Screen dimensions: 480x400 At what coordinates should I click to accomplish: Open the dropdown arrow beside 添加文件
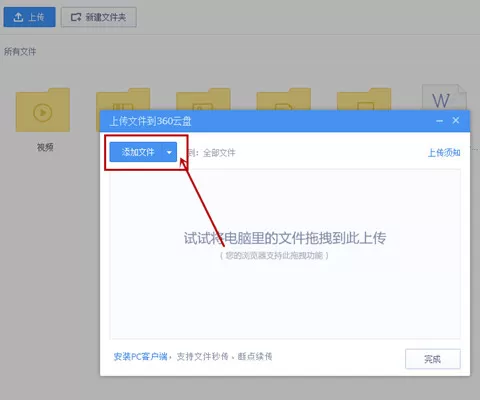click(169, 152)
